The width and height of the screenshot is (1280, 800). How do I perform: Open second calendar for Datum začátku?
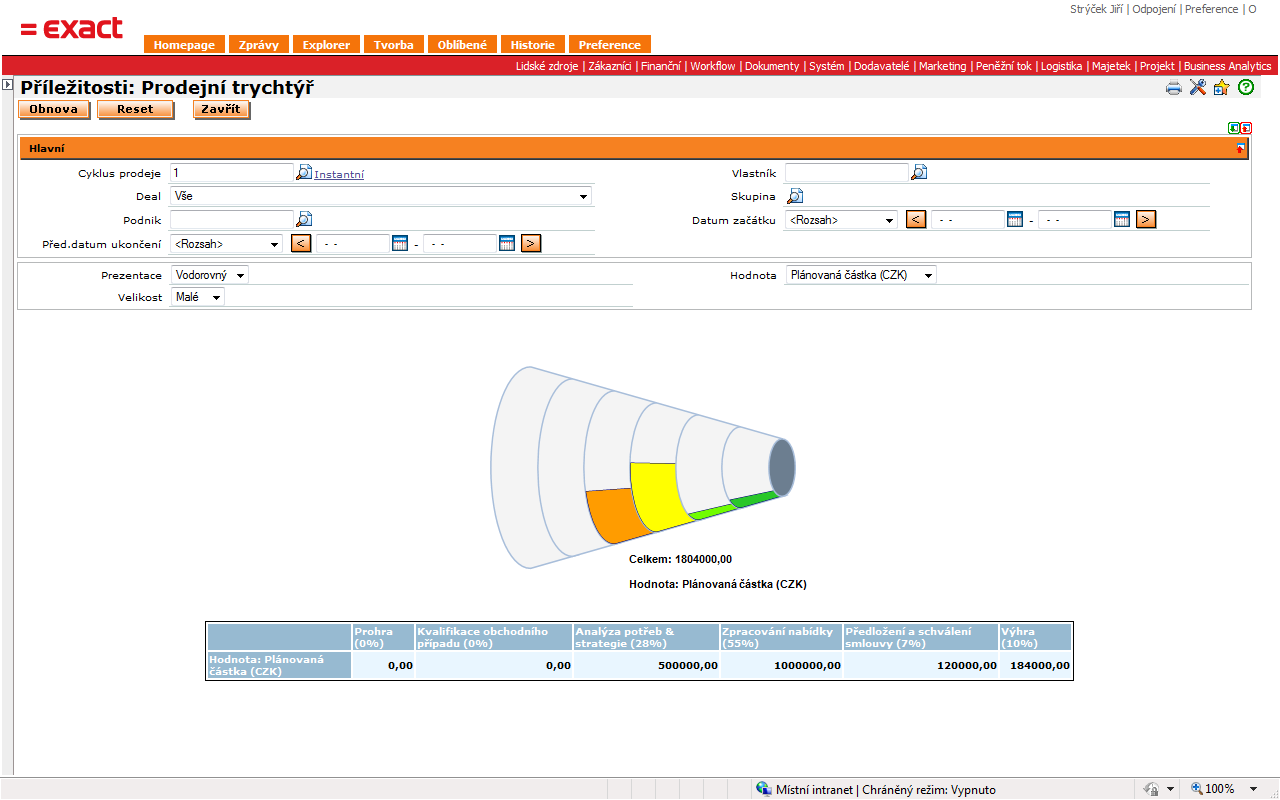(1122, 219)
